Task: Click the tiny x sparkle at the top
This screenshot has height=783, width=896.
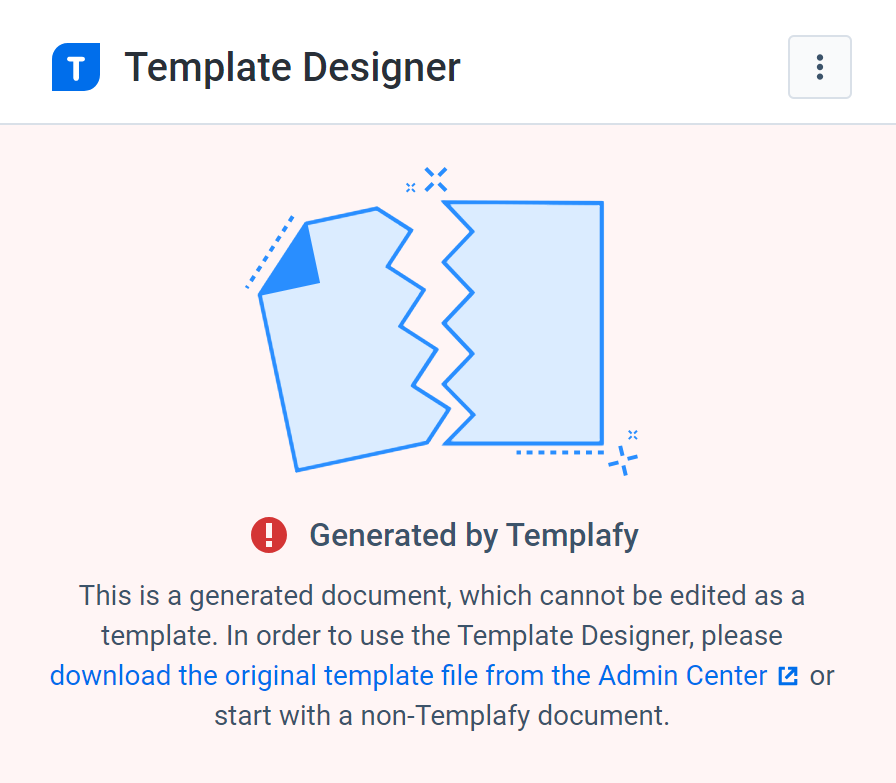Action: pyautogui.click(x=410, y=187)
